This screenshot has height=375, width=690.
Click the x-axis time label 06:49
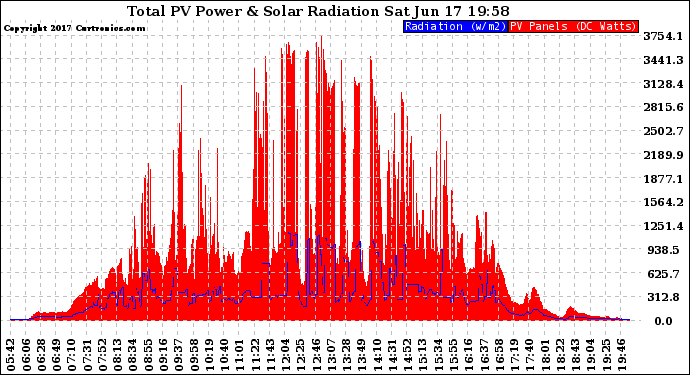point(56,355)
